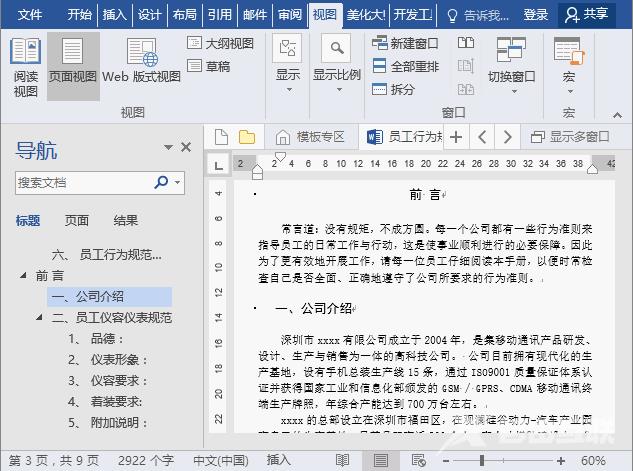The width and height of the screenshot is (633, 471).
Task: Open search options dropdown arrow
Action: click(x=178, y=182)
